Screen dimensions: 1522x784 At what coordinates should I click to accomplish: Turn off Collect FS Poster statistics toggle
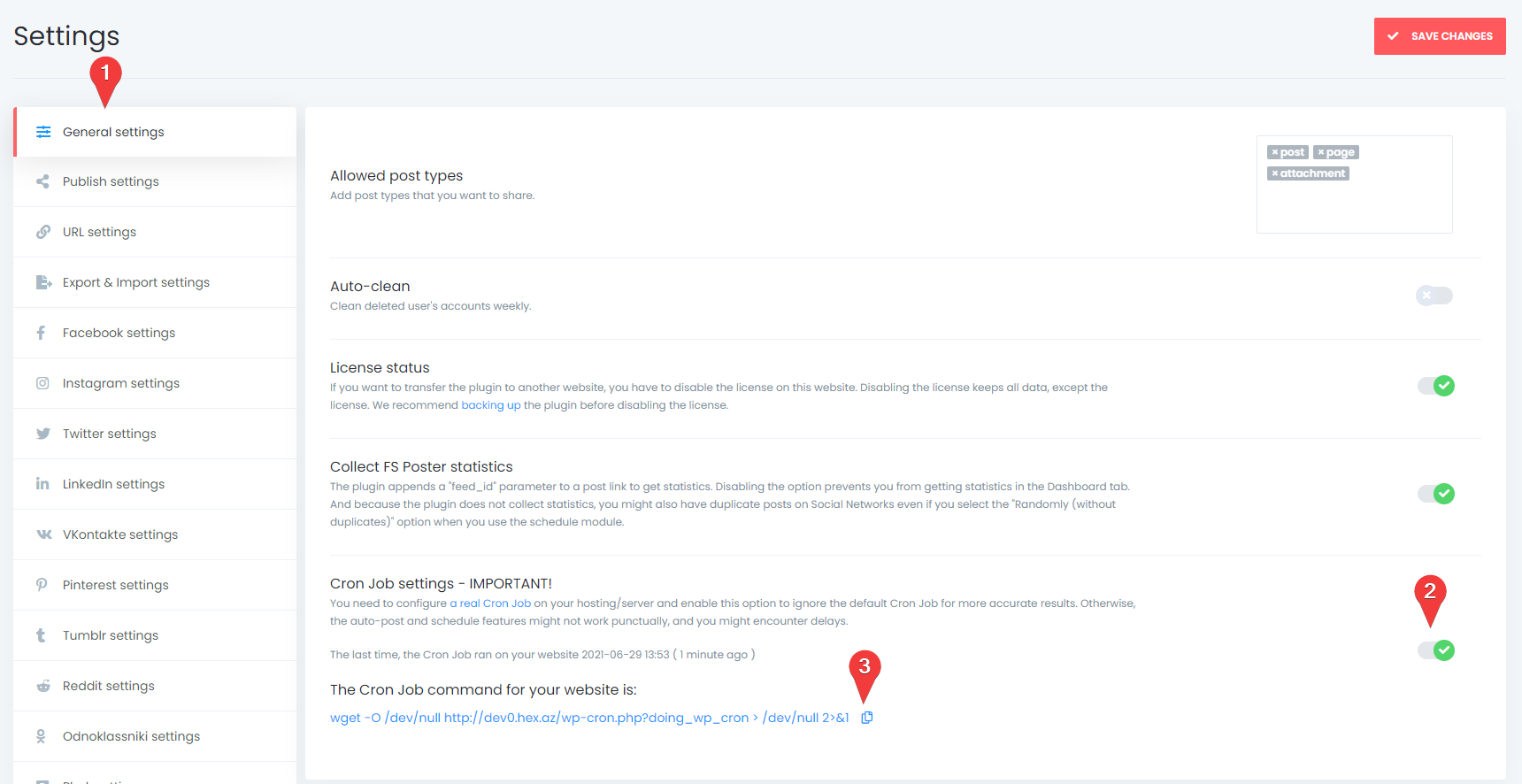pos(1436,494)
